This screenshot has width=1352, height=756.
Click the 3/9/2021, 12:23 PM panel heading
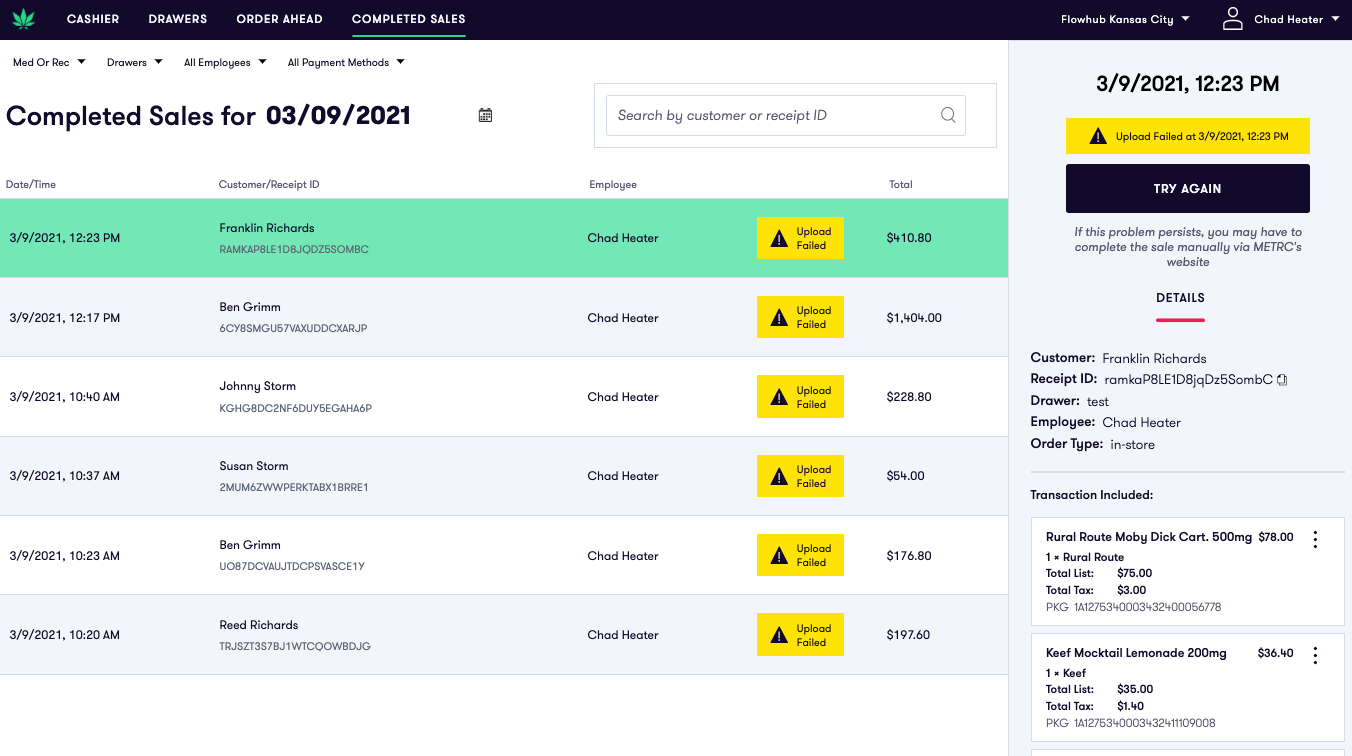pos(1188,84)
